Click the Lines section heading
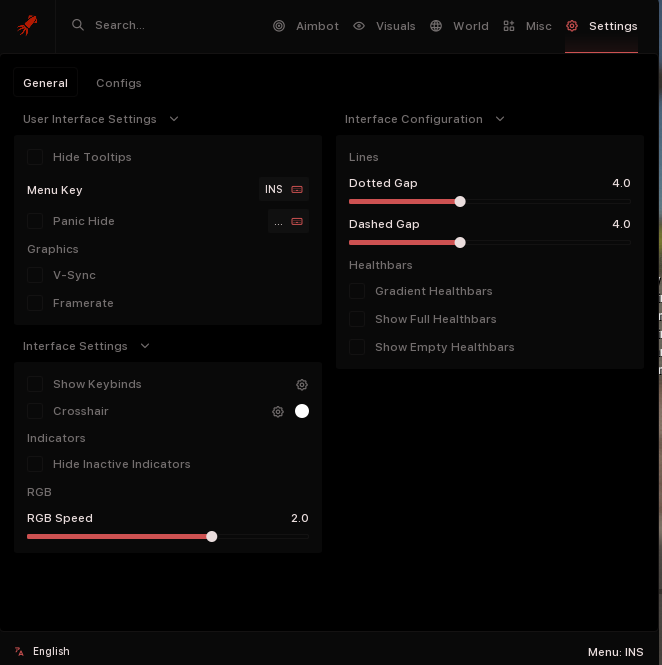Viewport: 662px width, 665px height. tap(363, 157)
